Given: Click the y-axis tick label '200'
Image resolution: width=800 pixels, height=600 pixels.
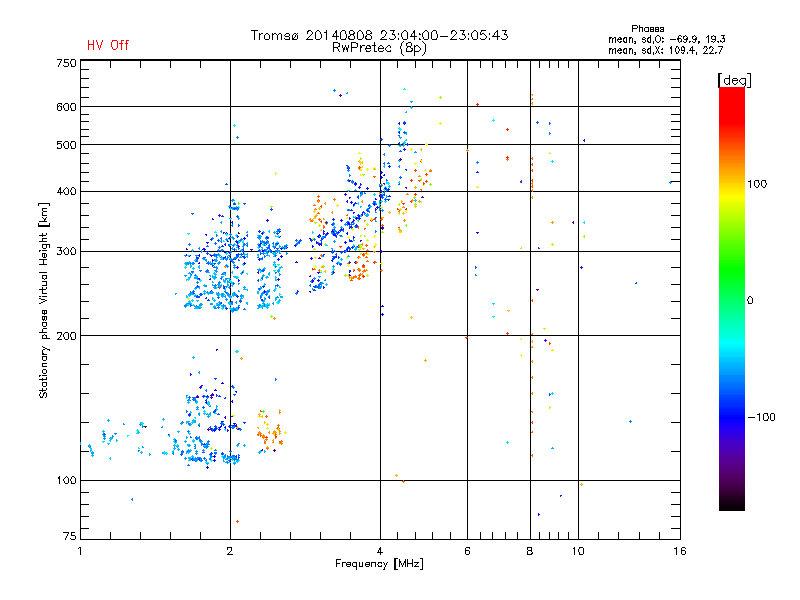Looking at the screenshot, I should tap(66, 336).
